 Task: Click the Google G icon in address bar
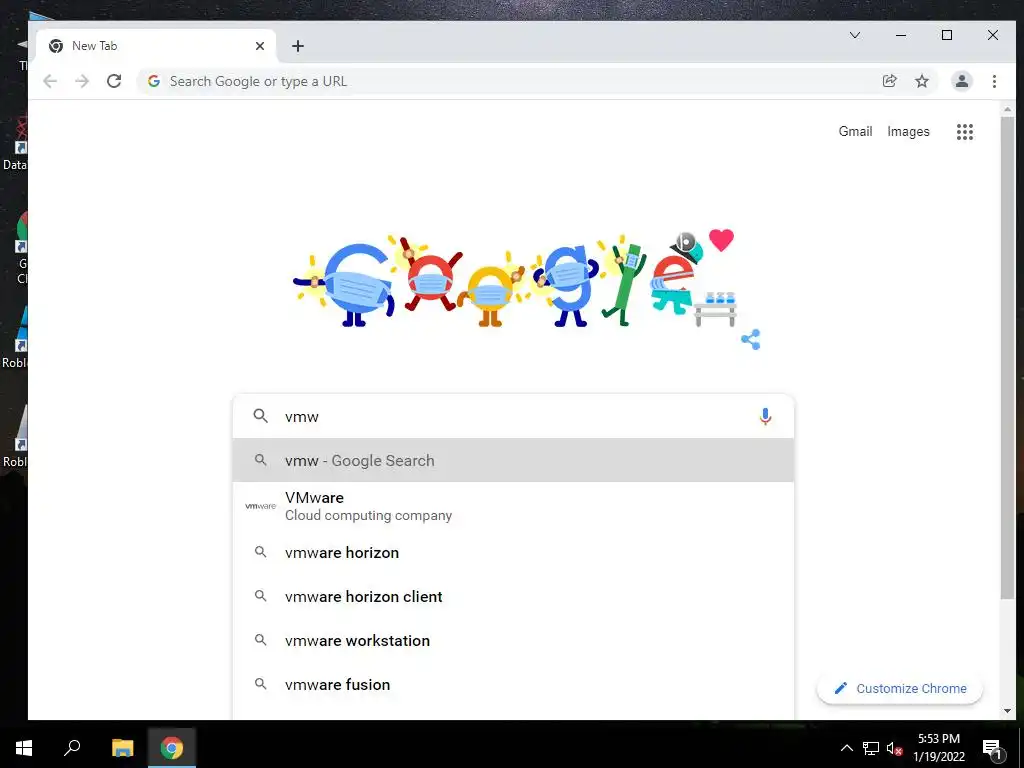coord(153,81)
